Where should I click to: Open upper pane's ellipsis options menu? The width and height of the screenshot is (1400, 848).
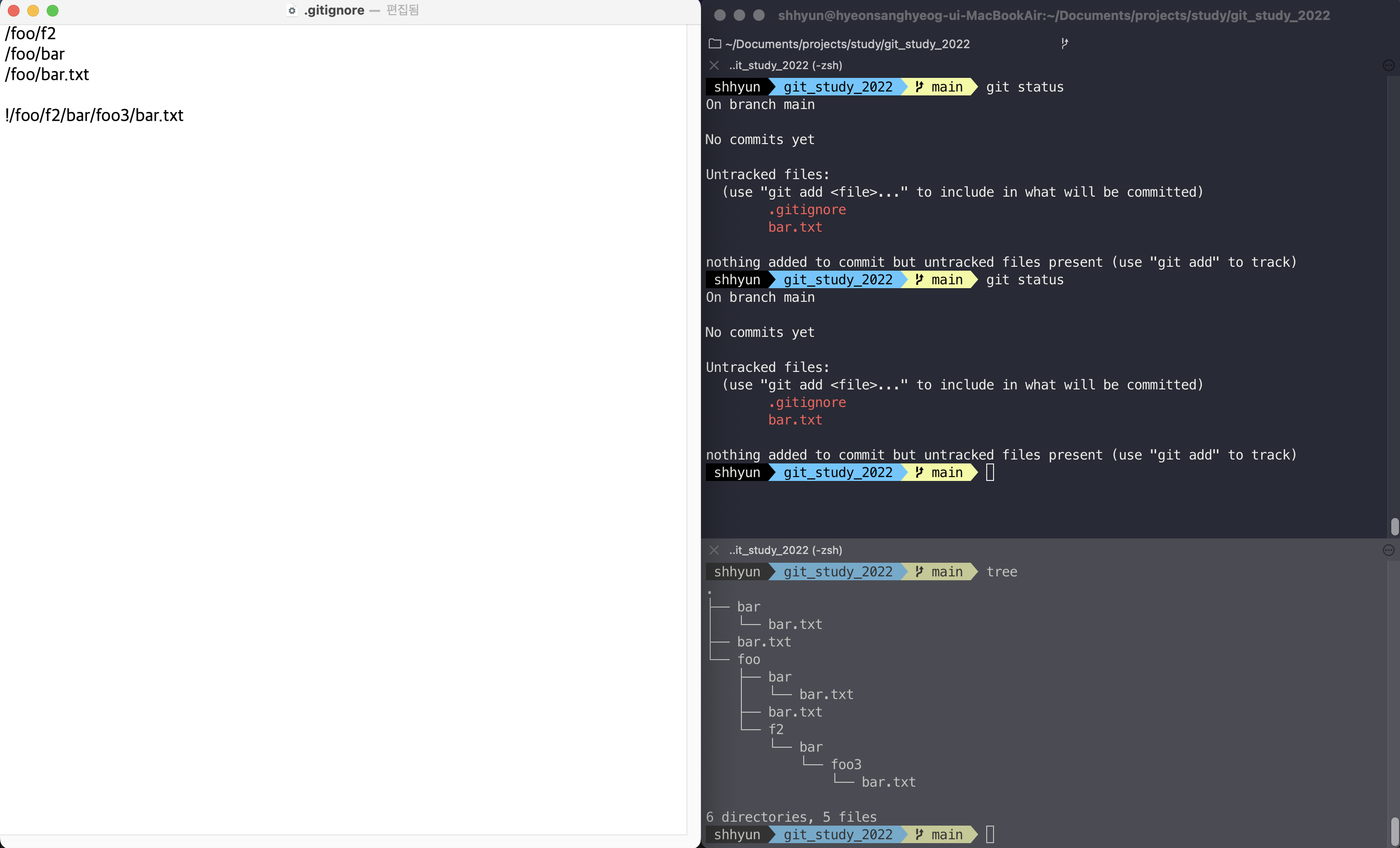[1388, 65]
